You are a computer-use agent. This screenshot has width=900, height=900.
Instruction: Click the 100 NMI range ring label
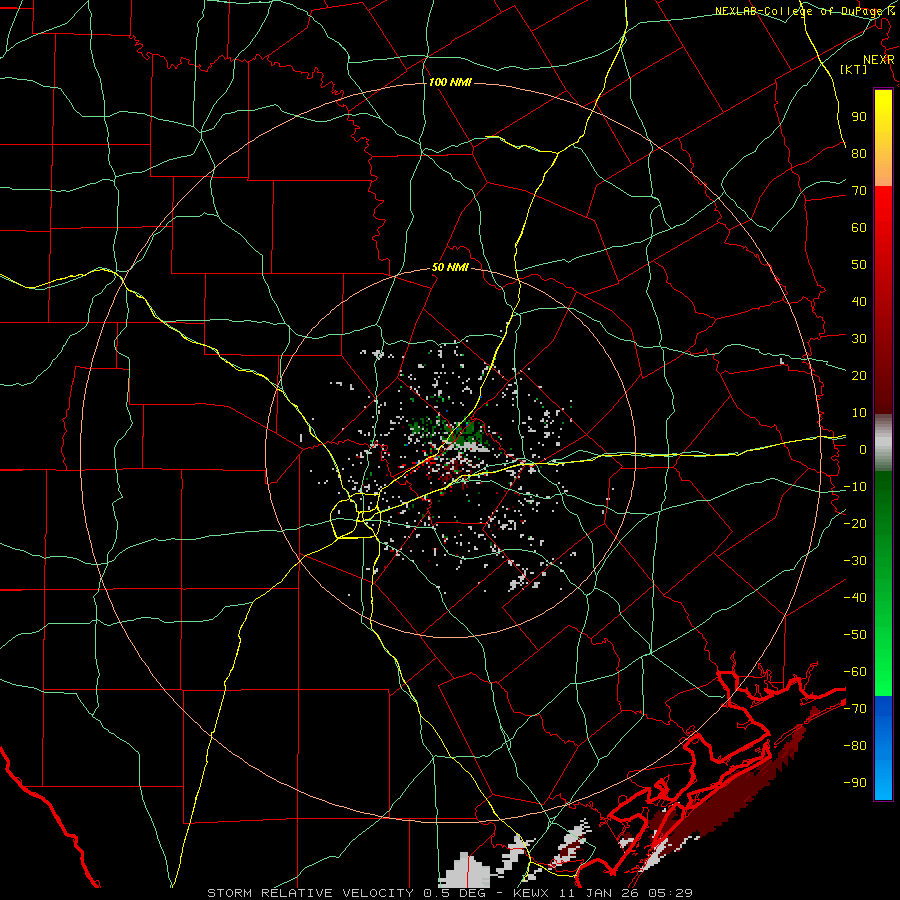coord(450,83)
